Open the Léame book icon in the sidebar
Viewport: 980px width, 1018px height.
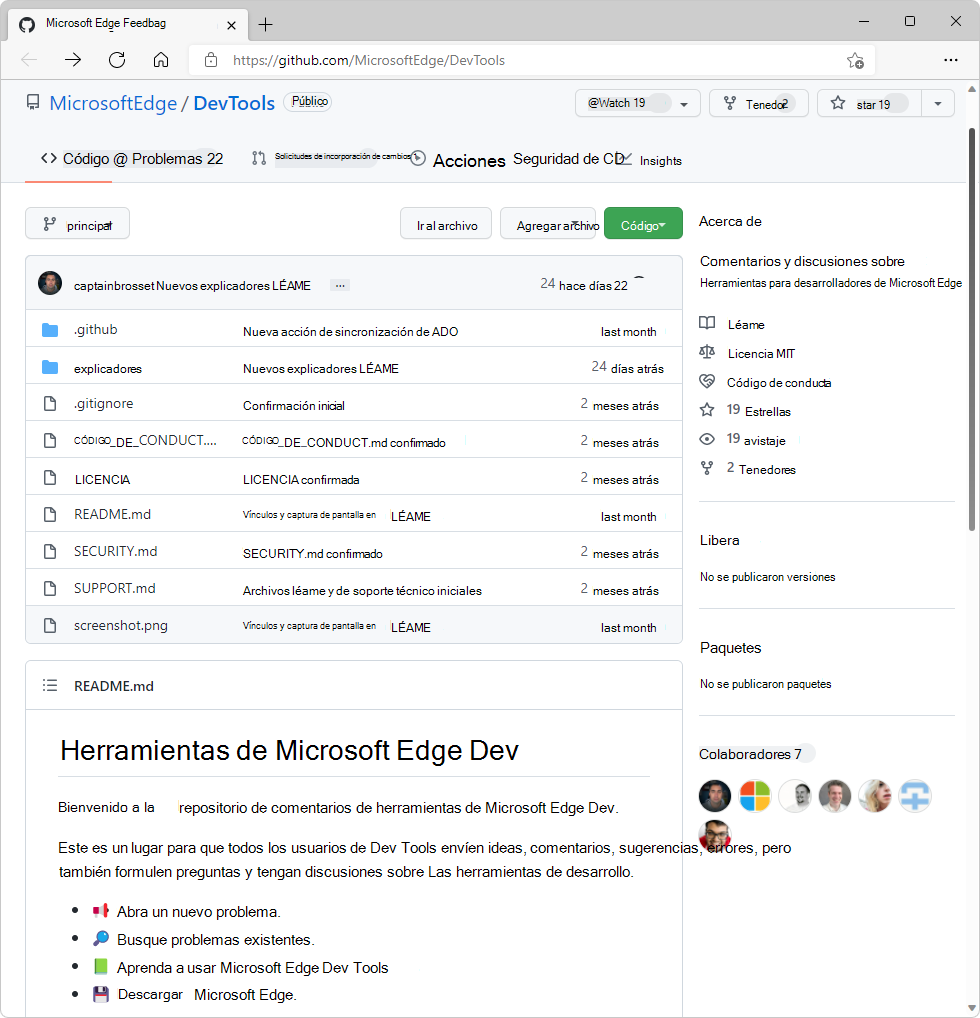tap(708, 323)
